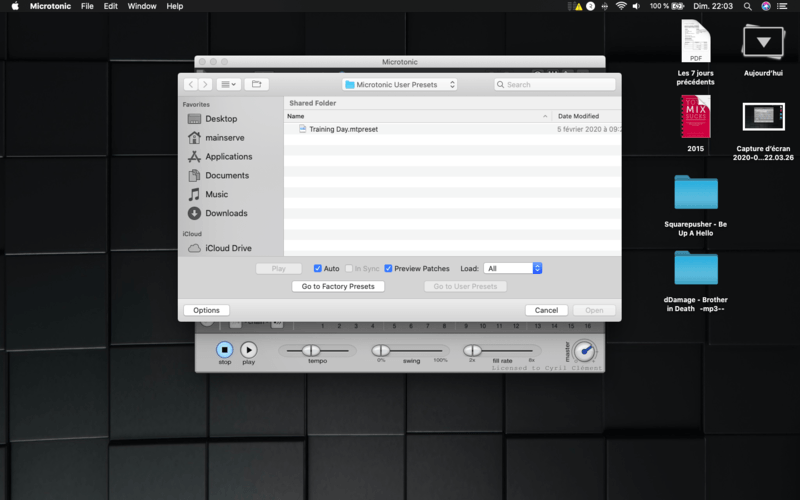
Task: Click the Siri icon in menu bar
Action: tap(766, 6)
